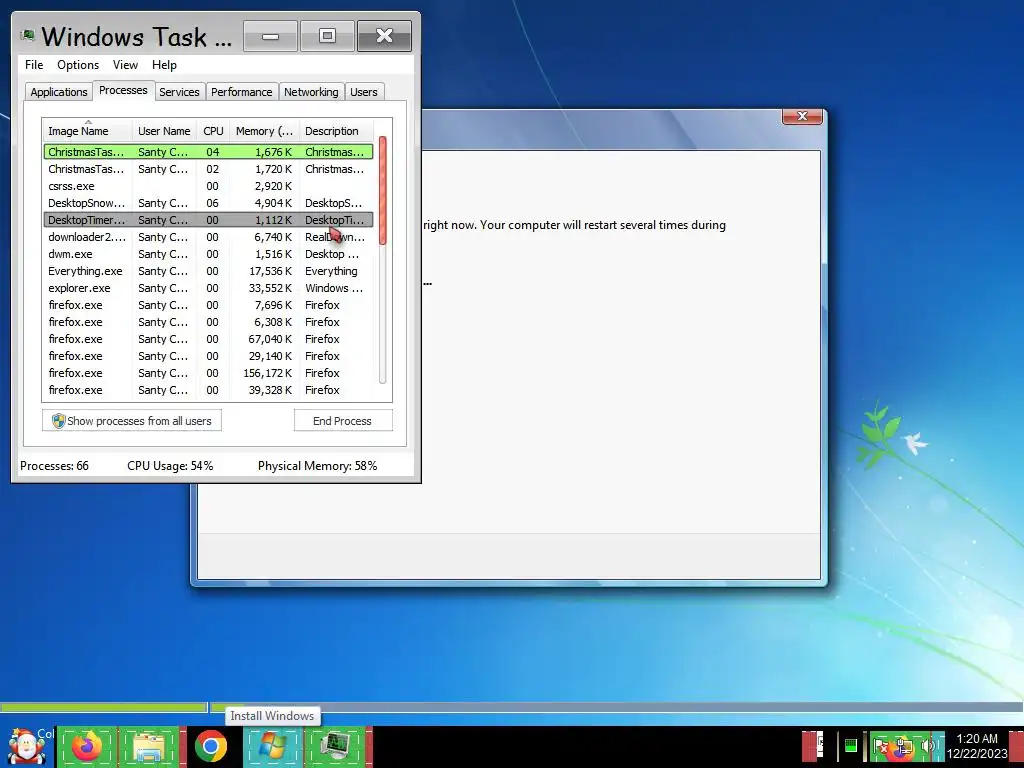
Task: Launch Google Chrome from the taskbar
Action: pos(210,746)
